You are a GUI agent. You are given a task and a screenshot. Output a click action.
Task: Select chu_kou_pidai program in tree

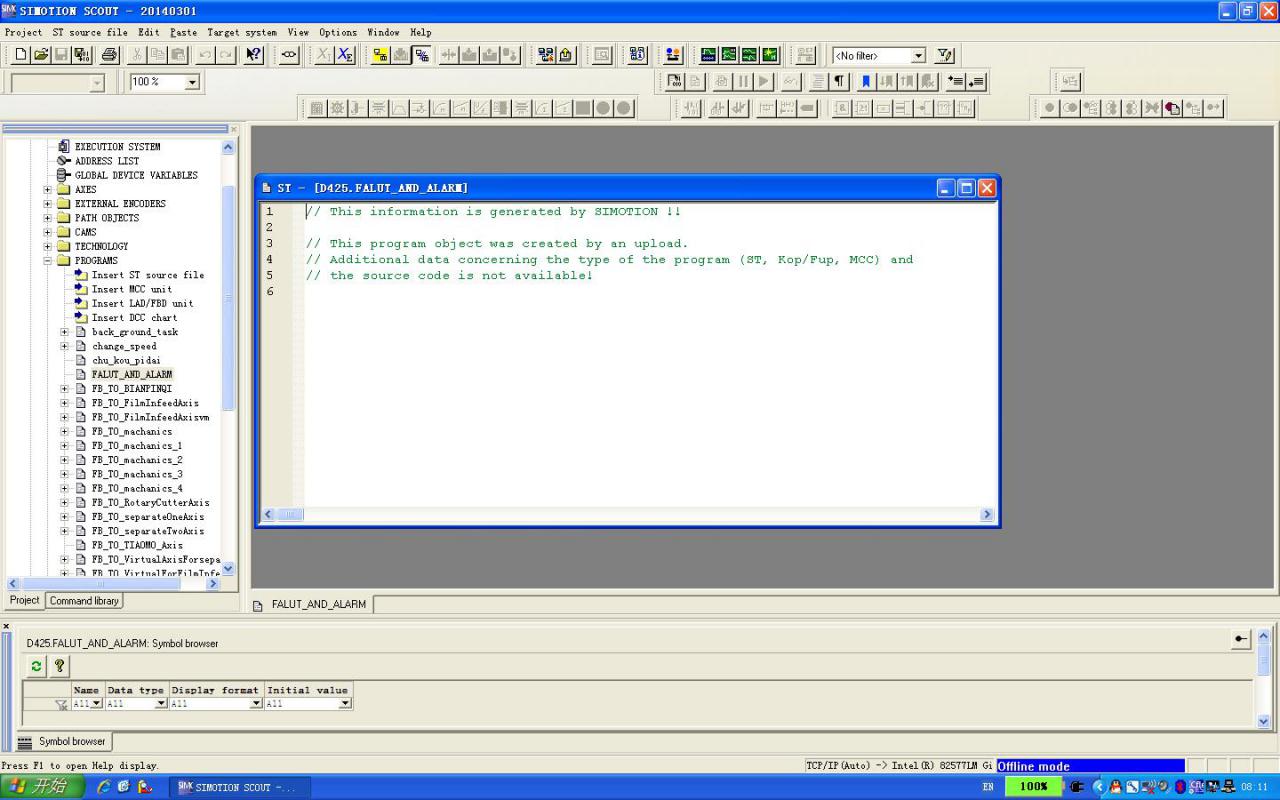click(x=126, y=361)
